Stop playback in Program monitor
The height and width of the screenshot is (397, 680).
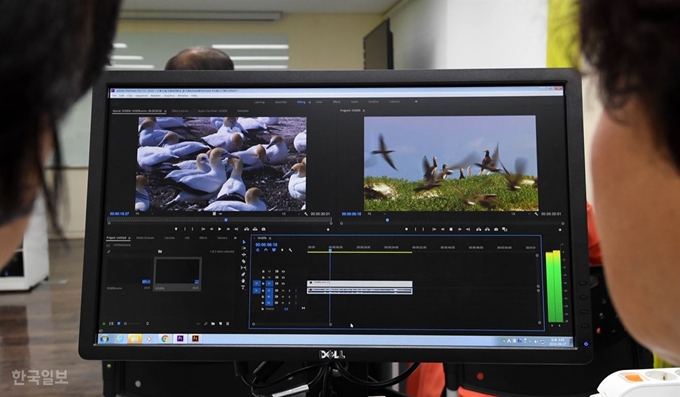[451, 229]
